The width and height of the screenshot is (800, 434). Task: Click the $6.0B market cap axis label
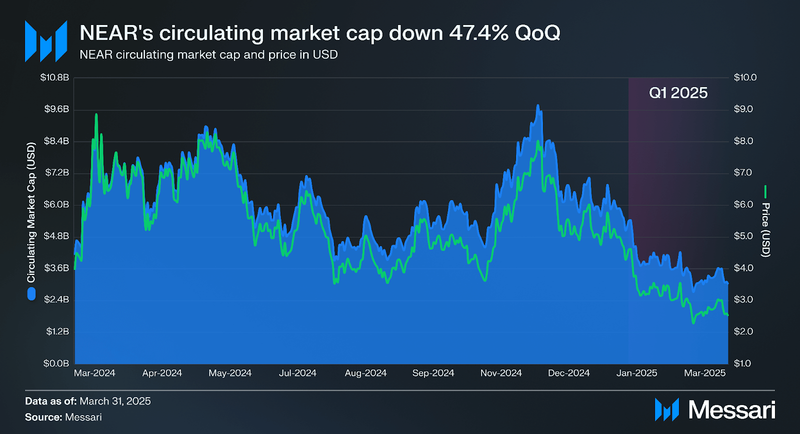56,205
